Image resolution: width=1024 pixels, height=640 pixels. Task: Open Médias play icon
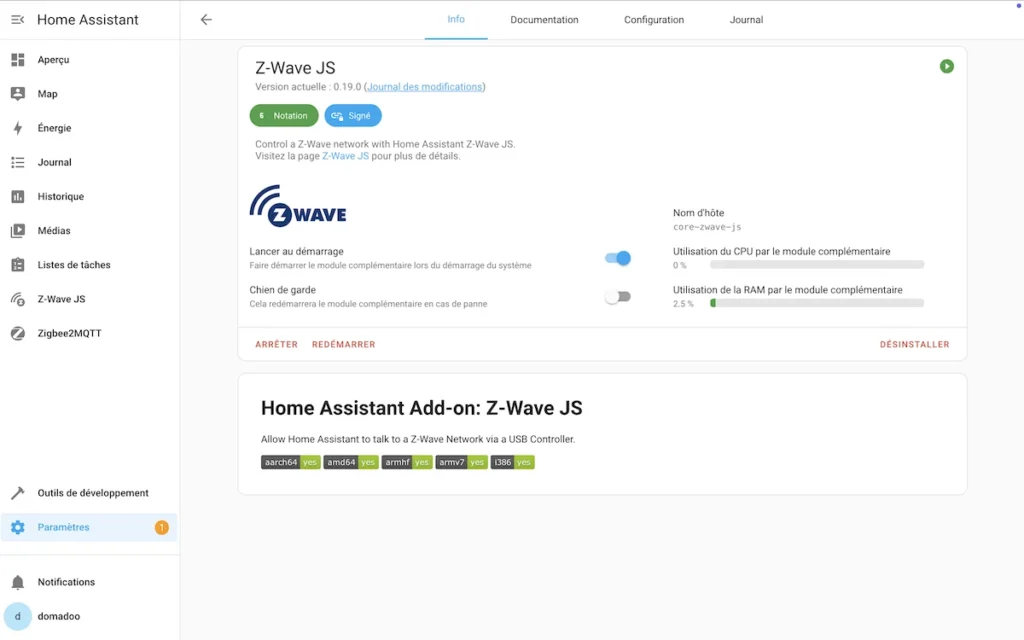coord(18,231)
